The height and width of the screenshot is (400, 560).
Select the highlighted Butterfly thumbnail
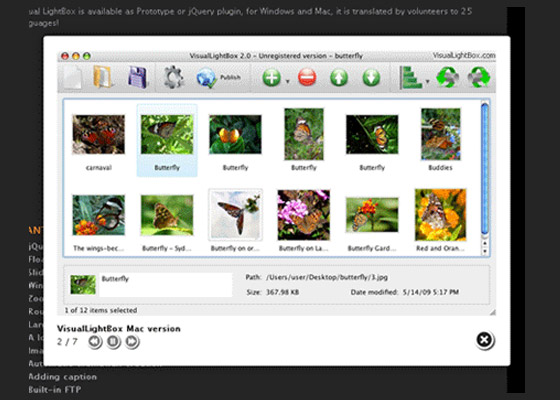tap(167, 134)
